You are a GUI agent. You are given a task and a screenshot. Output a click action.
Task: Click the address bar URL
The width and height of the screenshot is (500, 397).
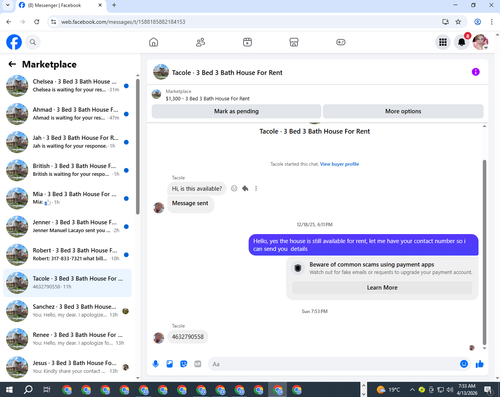pos(123,22)
